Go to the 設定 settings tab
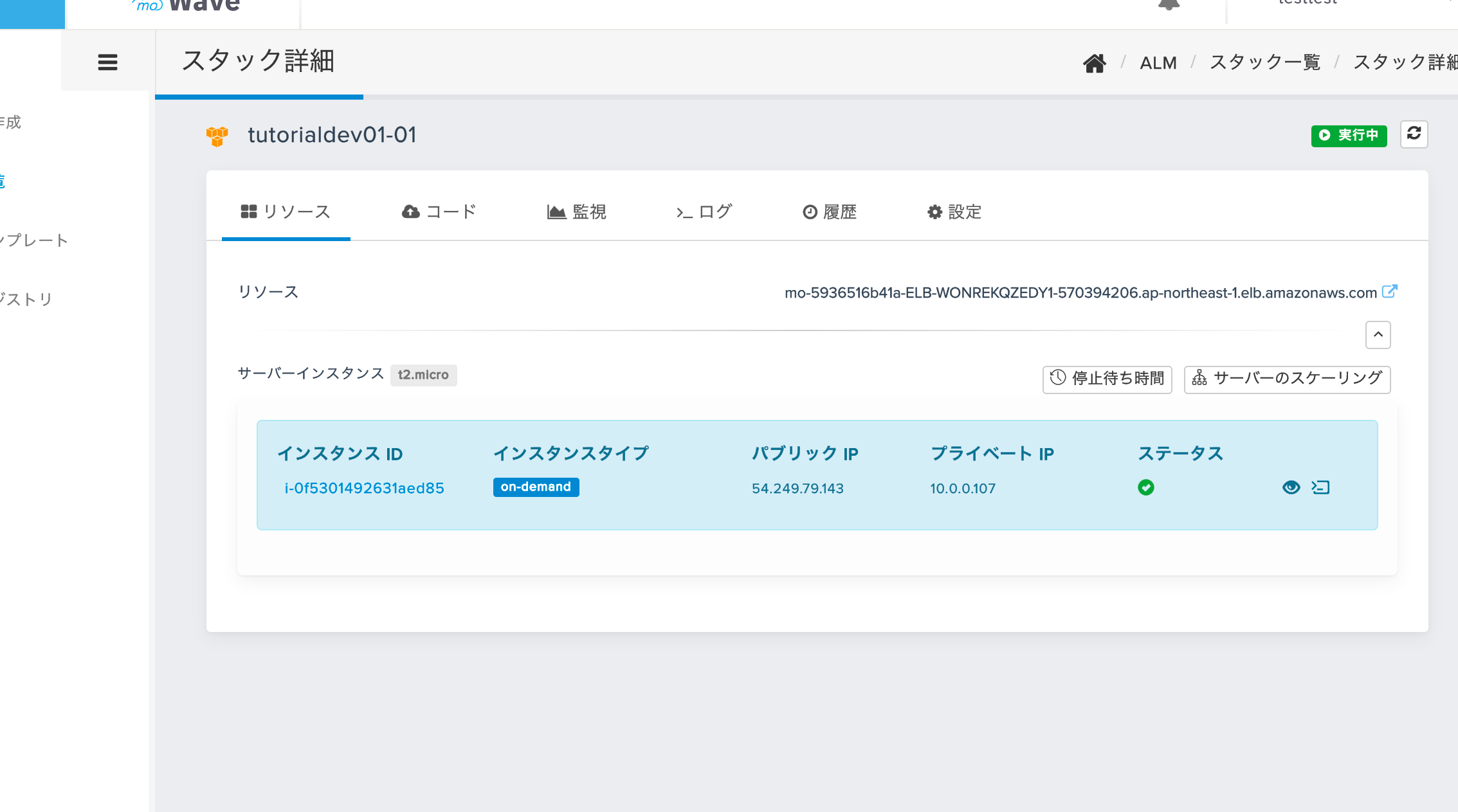Screen dimensions: 1458x812 click(x=954, y=212)
